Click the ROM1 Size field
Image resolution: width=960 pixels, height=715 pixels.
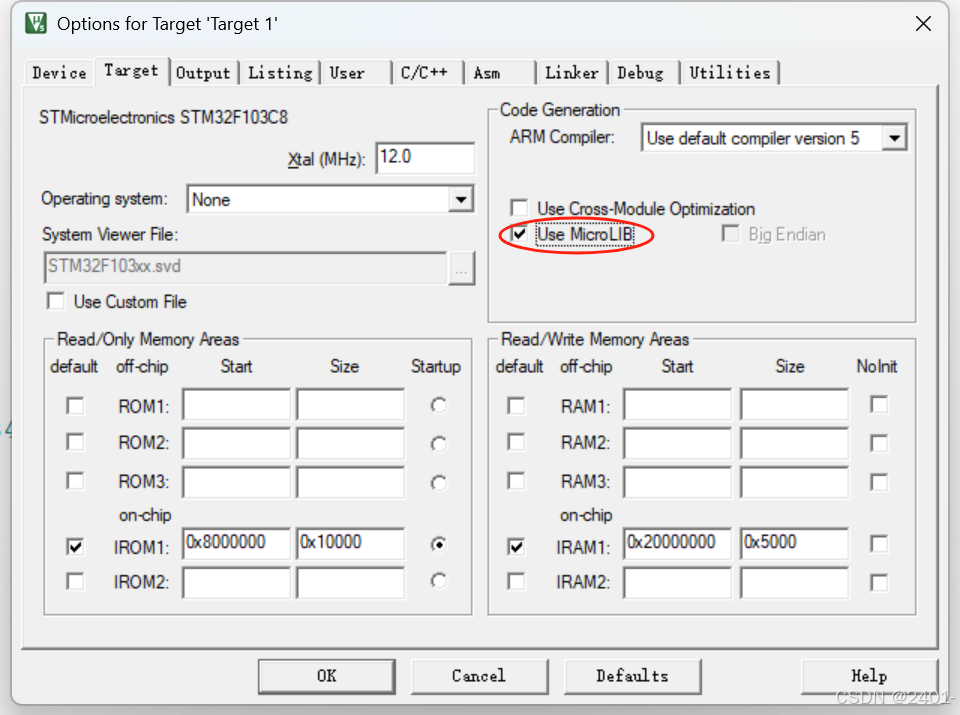(351, 404)
